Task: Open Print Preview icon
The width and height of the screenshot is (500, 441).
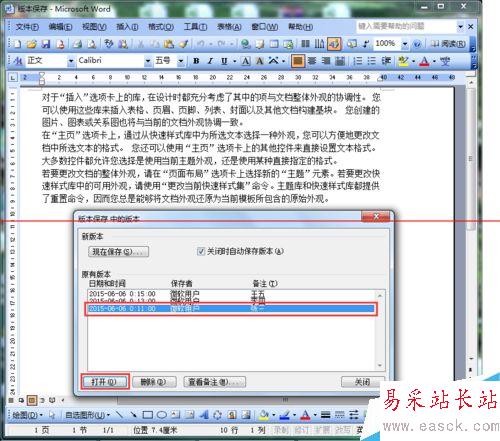Action: click(92, 44)
